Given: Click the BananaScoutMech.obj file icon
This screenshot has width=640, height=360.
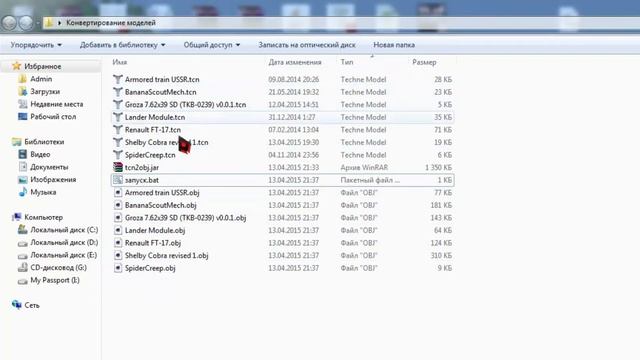Looking at the screenshot, I should pos(118,205).
